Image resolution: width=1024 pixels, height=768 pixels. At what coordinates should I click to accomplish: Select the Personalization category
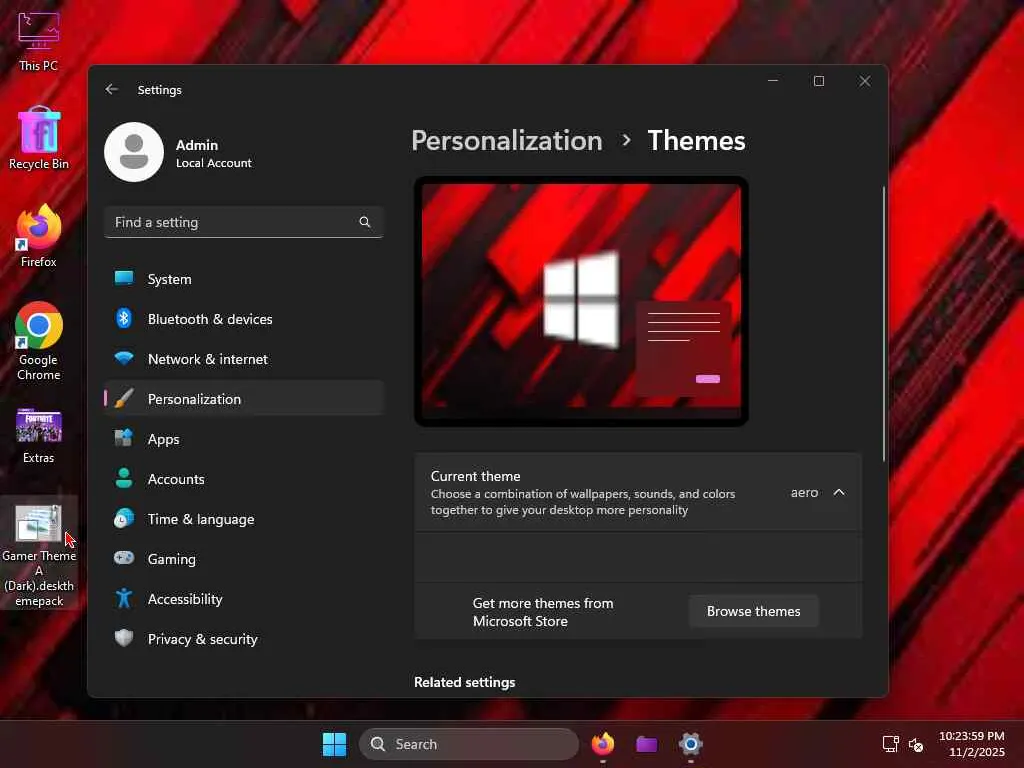244,398
